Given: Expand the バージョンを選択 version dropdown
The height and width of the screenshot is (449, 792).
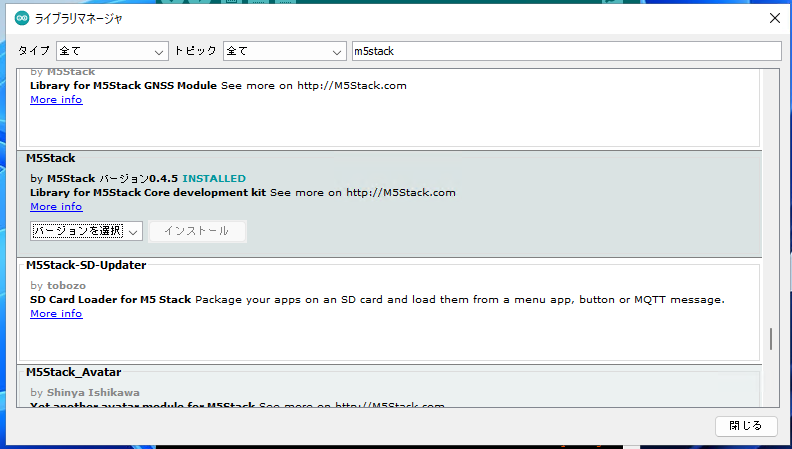Looking at the screenshot, I should tap(86, 231).
